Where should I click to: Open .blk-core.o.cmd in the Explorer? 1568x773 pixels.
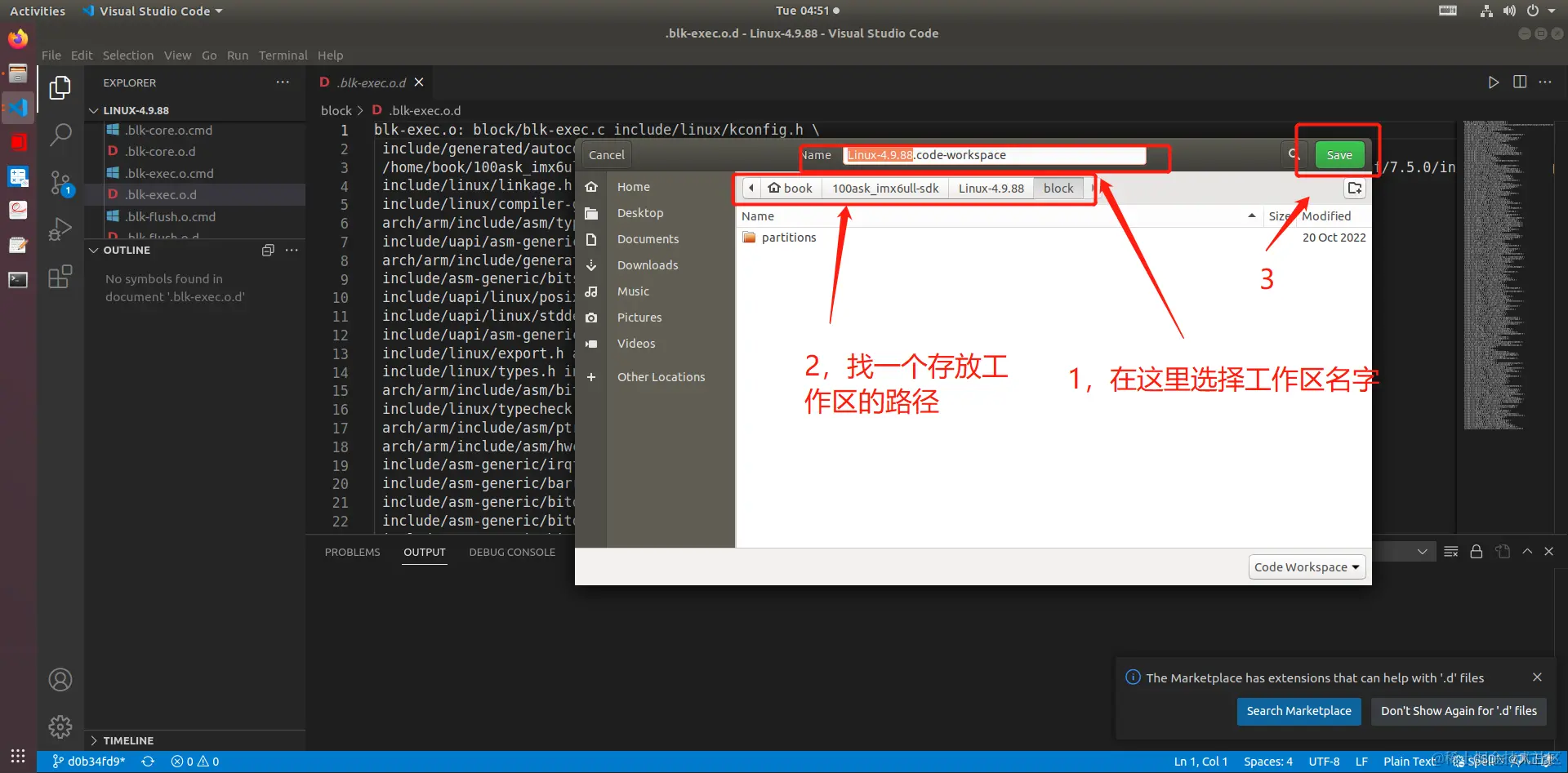click(x=169, y=131)
